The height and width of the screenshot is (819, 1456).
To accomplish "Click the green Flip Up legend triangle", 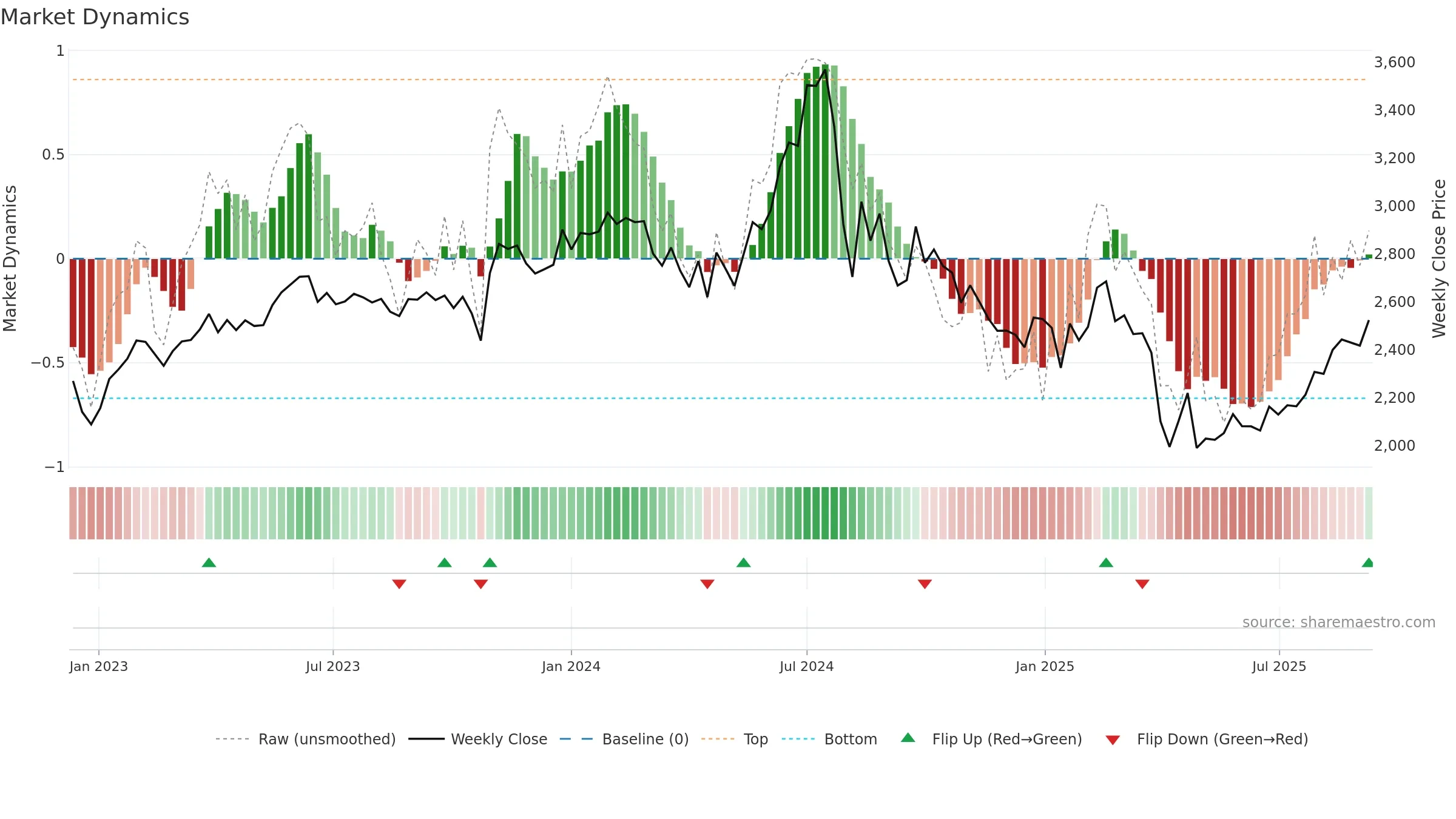I will pos(908,738).
